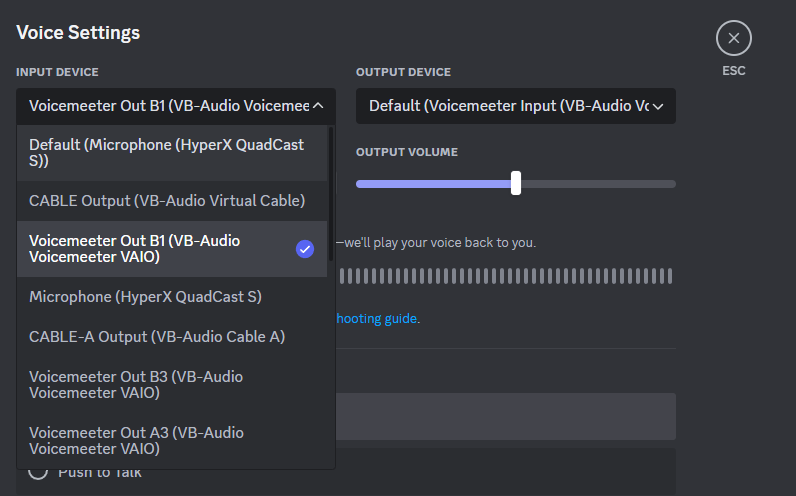
Task: Close Voice Settings with the X icon
Action: coord(733,39)
